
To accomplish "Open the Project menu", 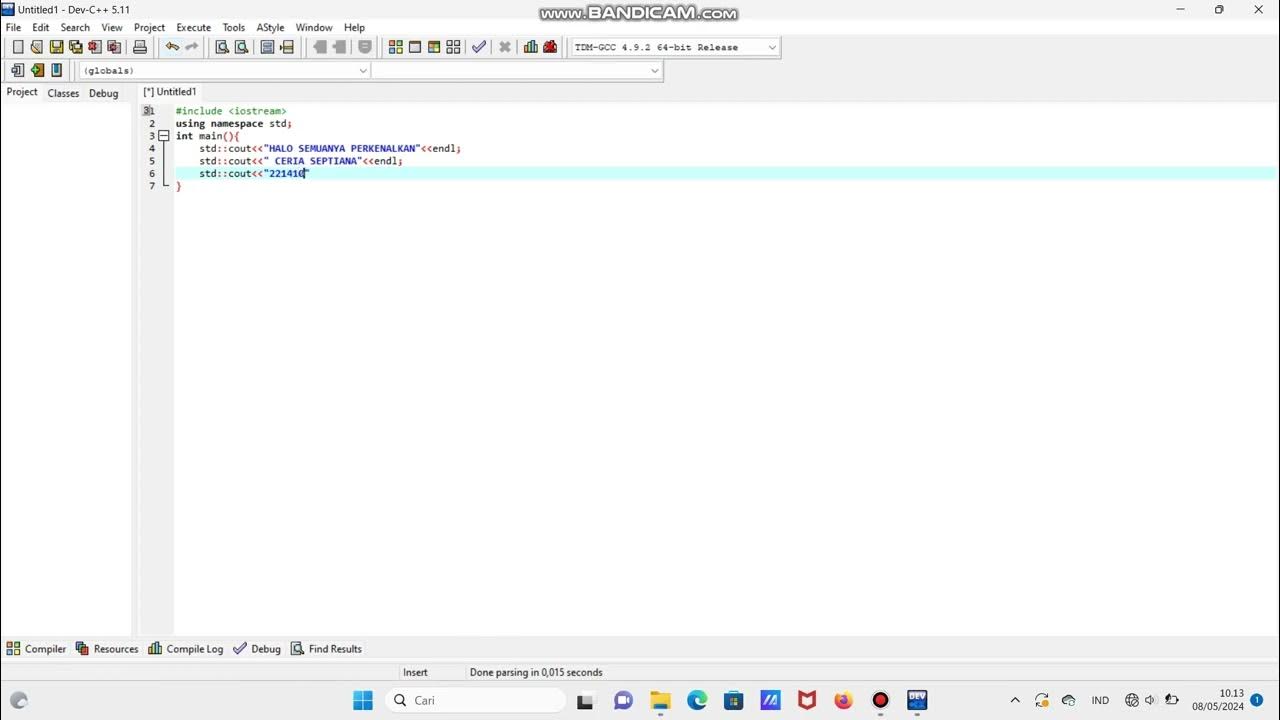I will pos(149,27).
